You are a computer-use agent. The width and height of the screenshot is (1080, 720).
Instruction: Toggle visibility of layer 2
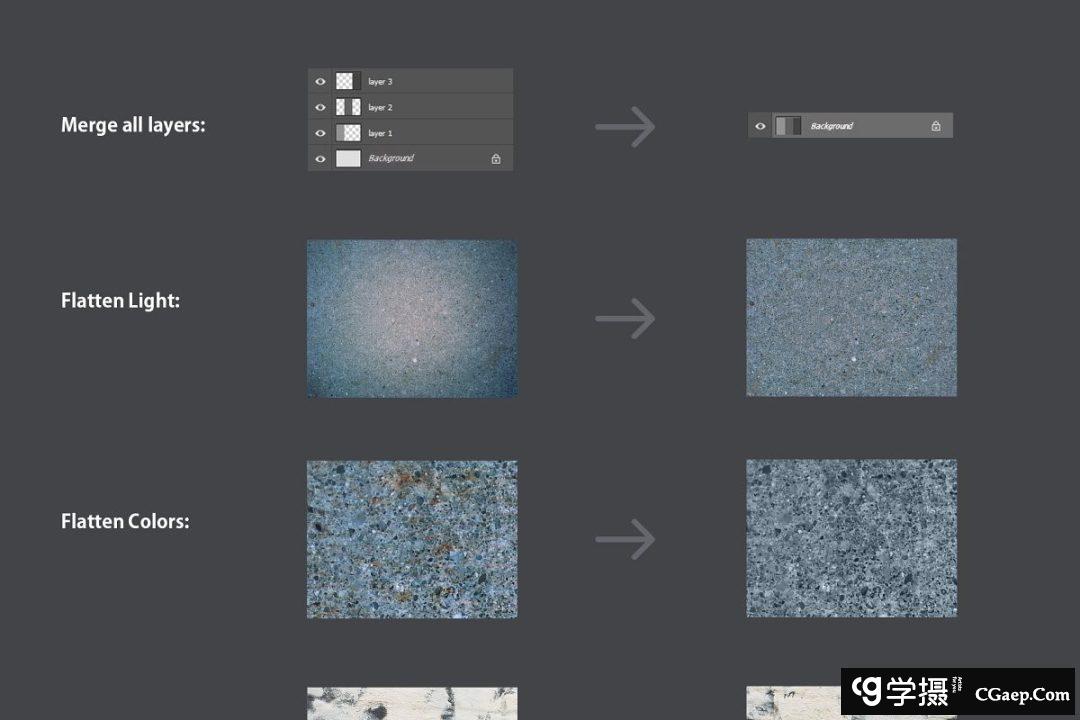tap(321, 107)
